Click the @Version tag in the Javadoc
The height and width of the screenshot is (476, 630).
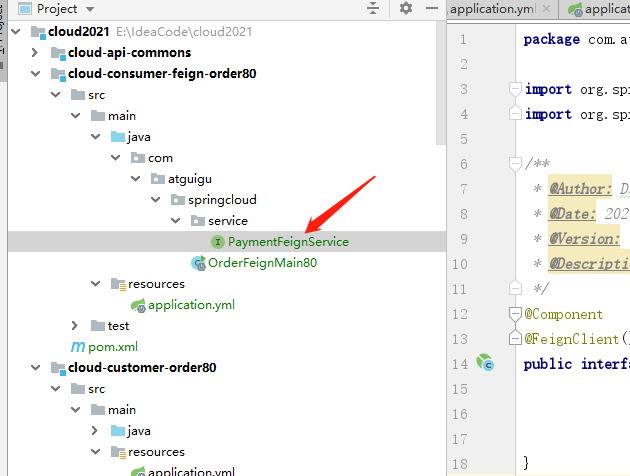[x=584, y=239]
